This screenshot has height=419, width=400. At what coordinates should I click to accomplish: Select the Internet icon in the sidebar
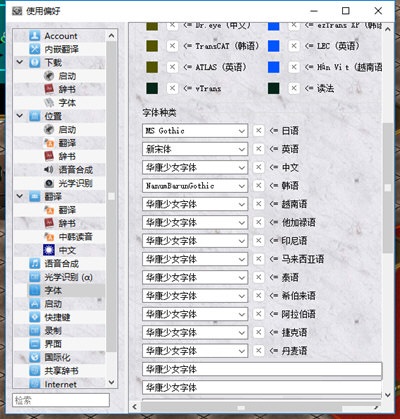[x=35, y=383]
